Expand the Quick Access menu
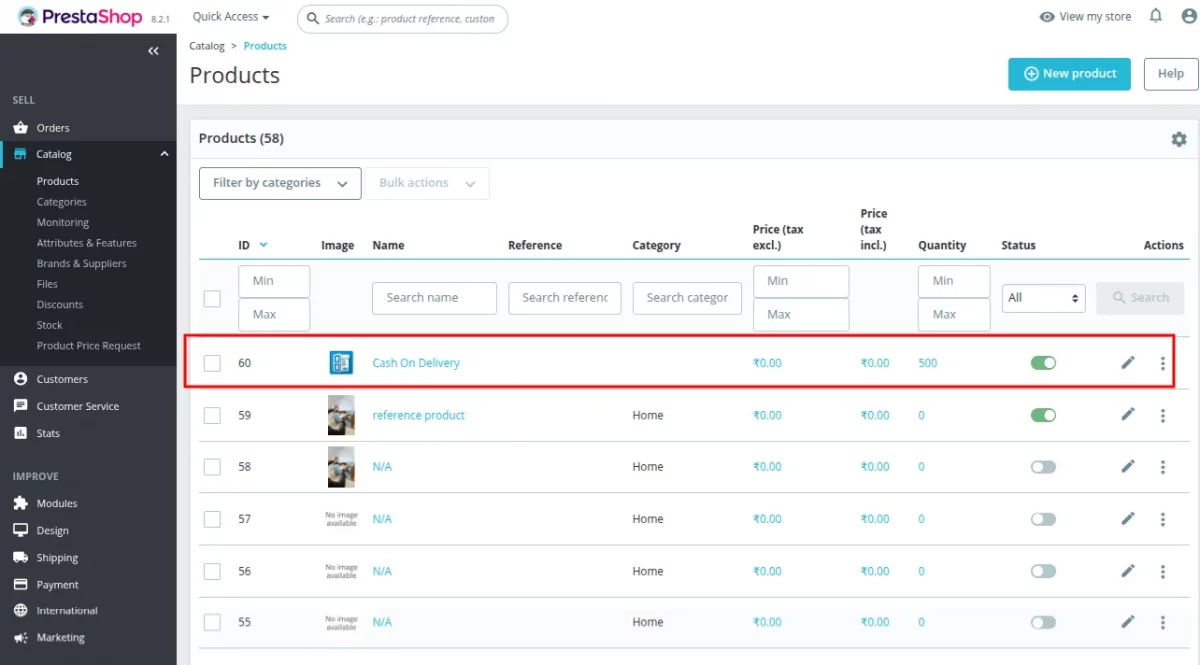The height and width of the screenshot is (665, 1200). (x=231, y=17)
